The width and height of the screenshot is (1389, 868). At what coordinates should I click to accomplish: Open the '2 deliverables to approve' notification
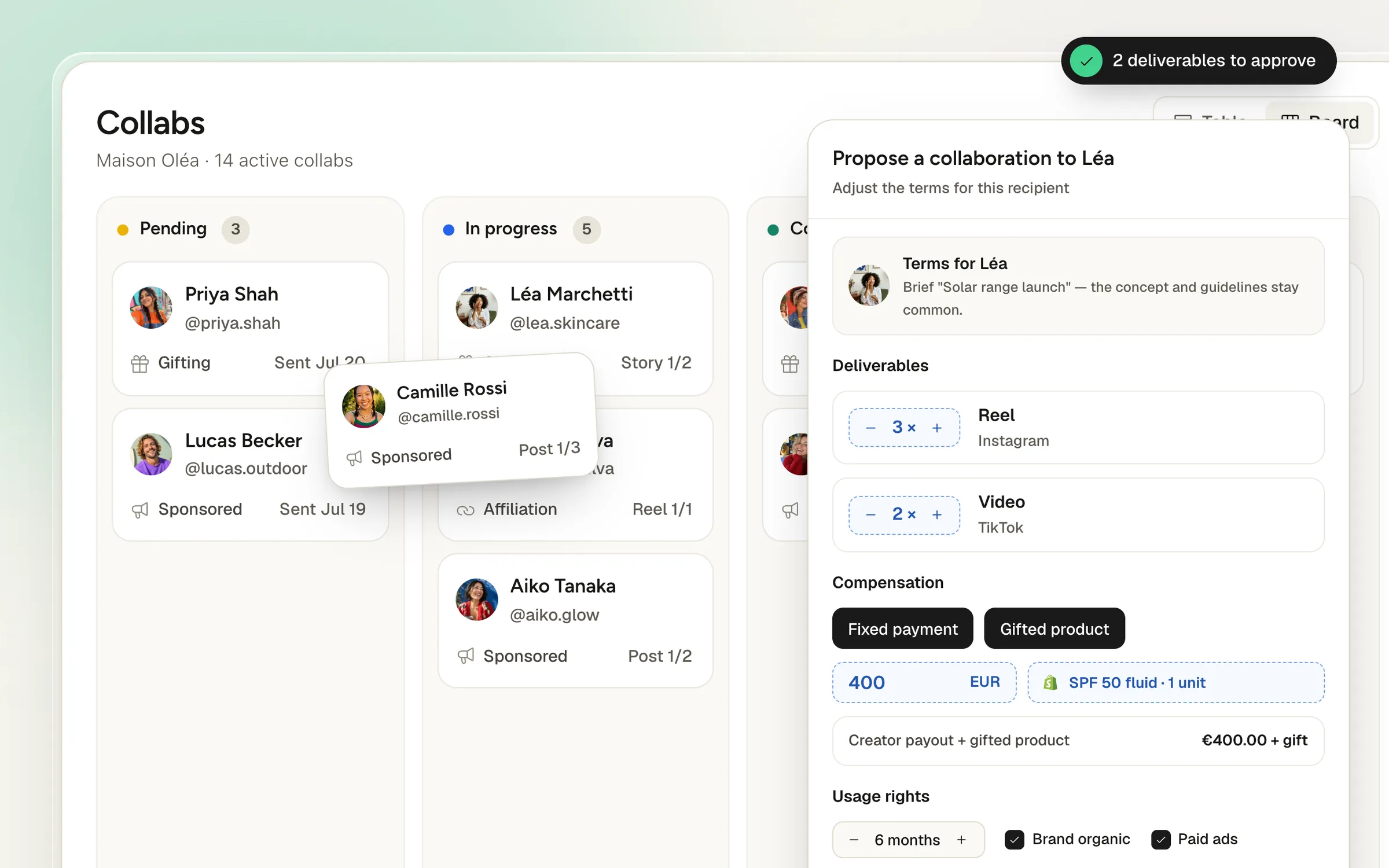[1199, 61]
